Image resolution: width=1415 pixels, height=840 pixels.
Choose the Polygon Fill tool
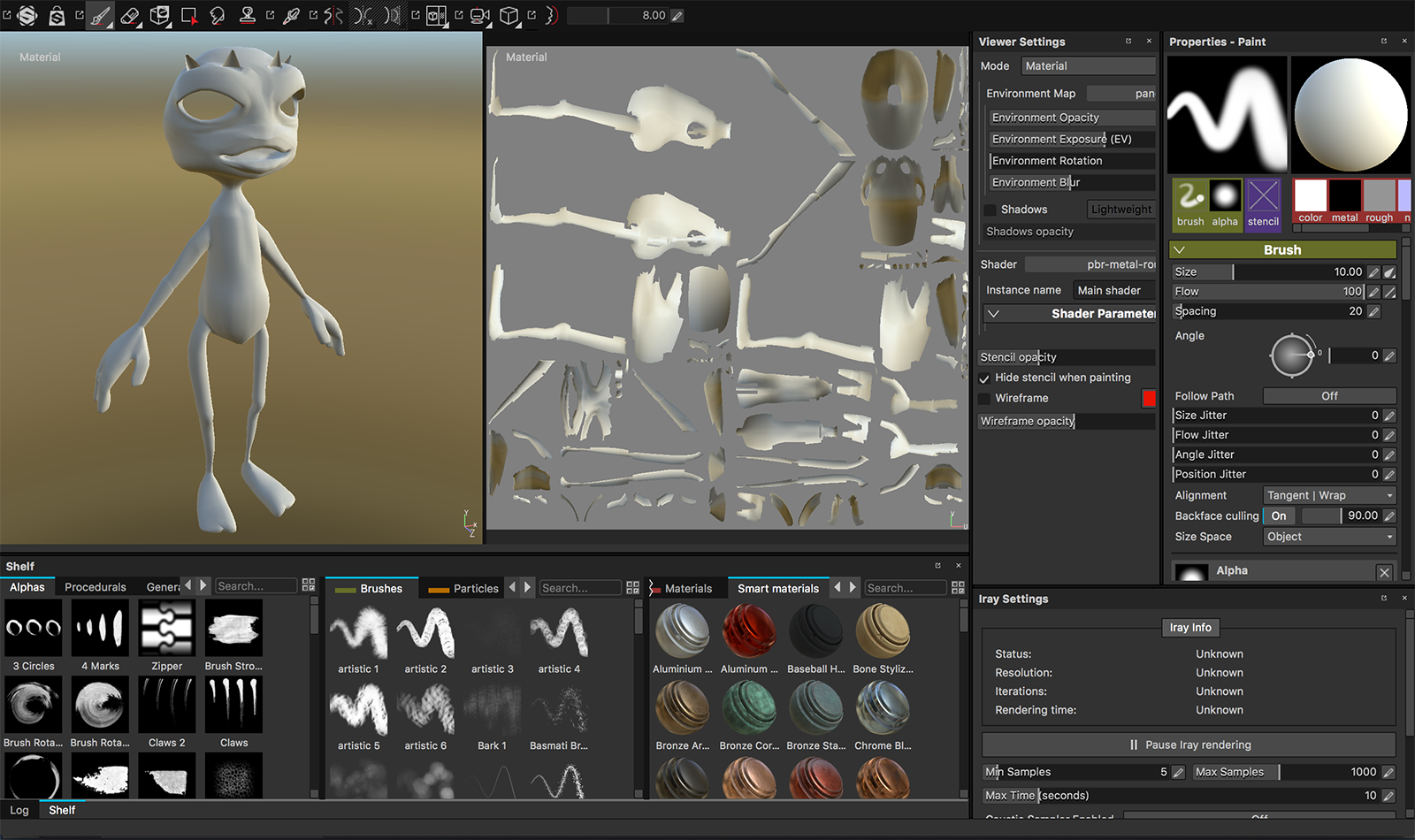(187, 15)
